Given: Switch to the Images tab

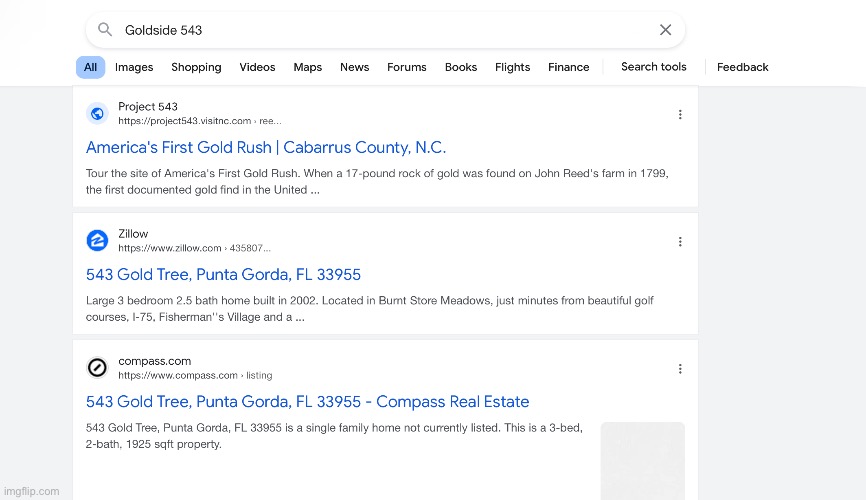Looking at the screenshot, I should coord(134,67).
